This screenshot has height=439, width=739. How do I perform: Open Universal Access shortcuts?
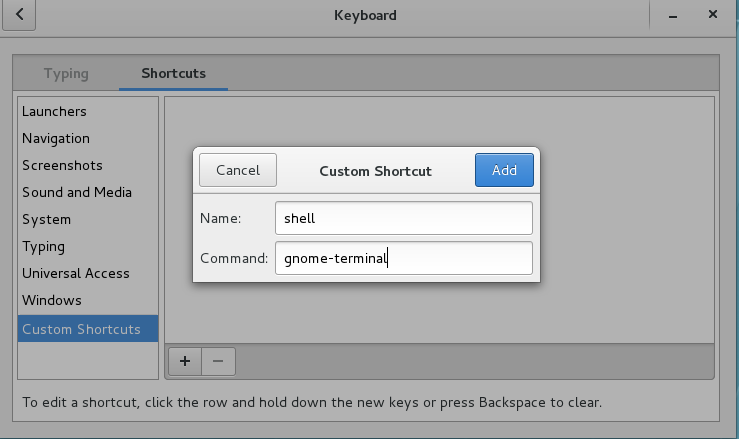(75, 273)
